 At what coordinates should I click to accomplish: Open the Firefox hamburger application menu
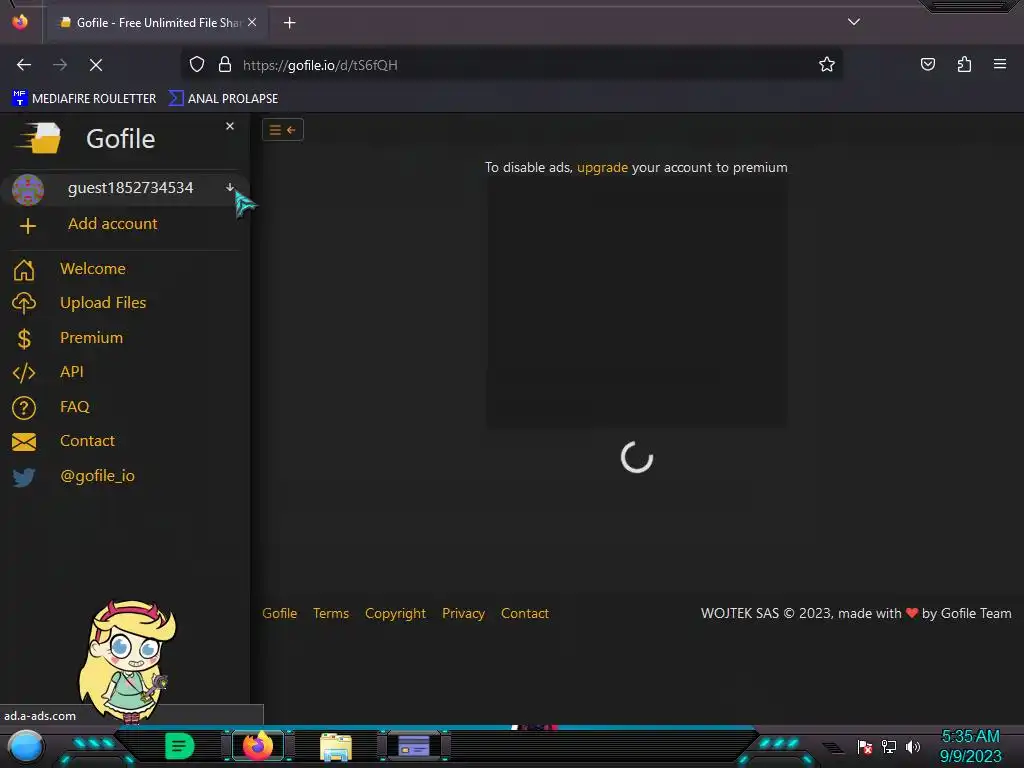point(1000,64)
